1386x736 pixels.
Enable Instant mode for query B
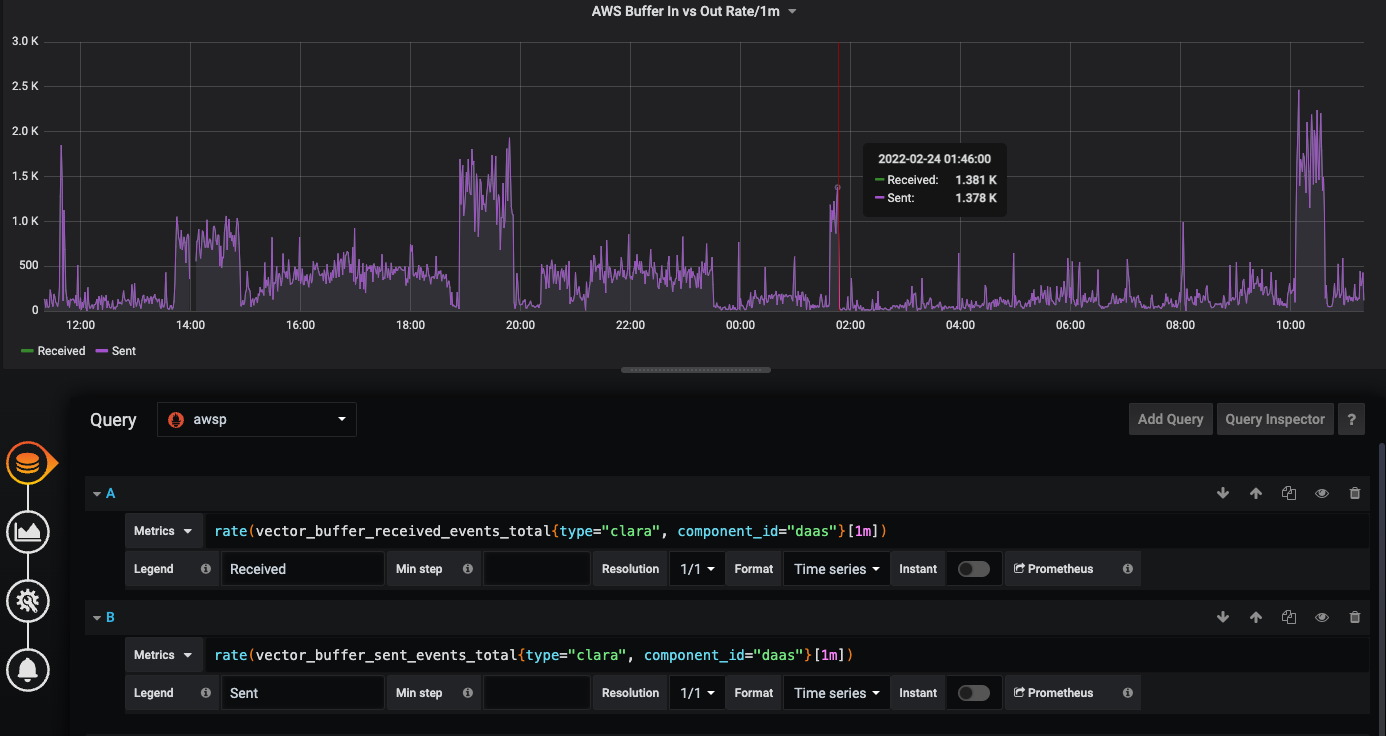[973, 692]
